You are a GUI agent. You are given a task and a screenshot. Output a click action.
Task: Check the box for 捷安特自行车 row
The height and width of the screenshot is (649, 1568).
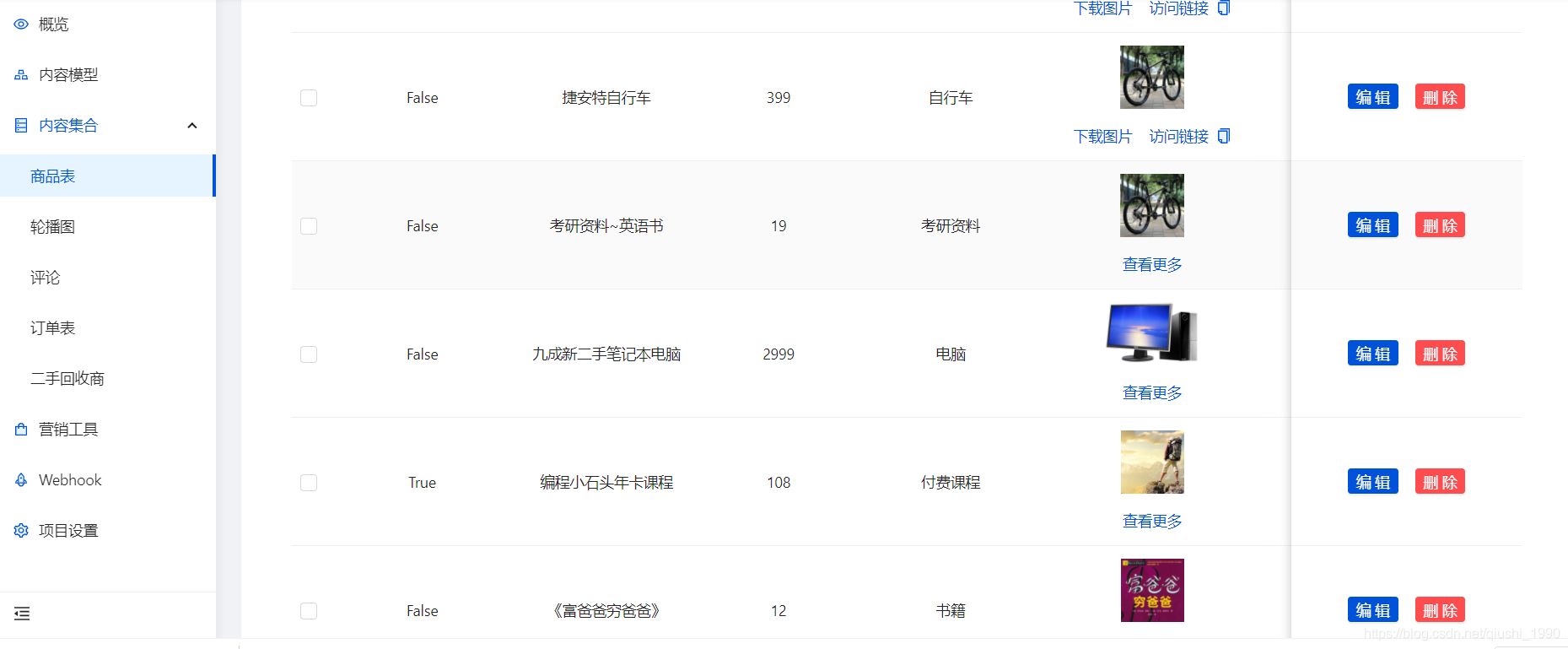[x=309, y=98]
